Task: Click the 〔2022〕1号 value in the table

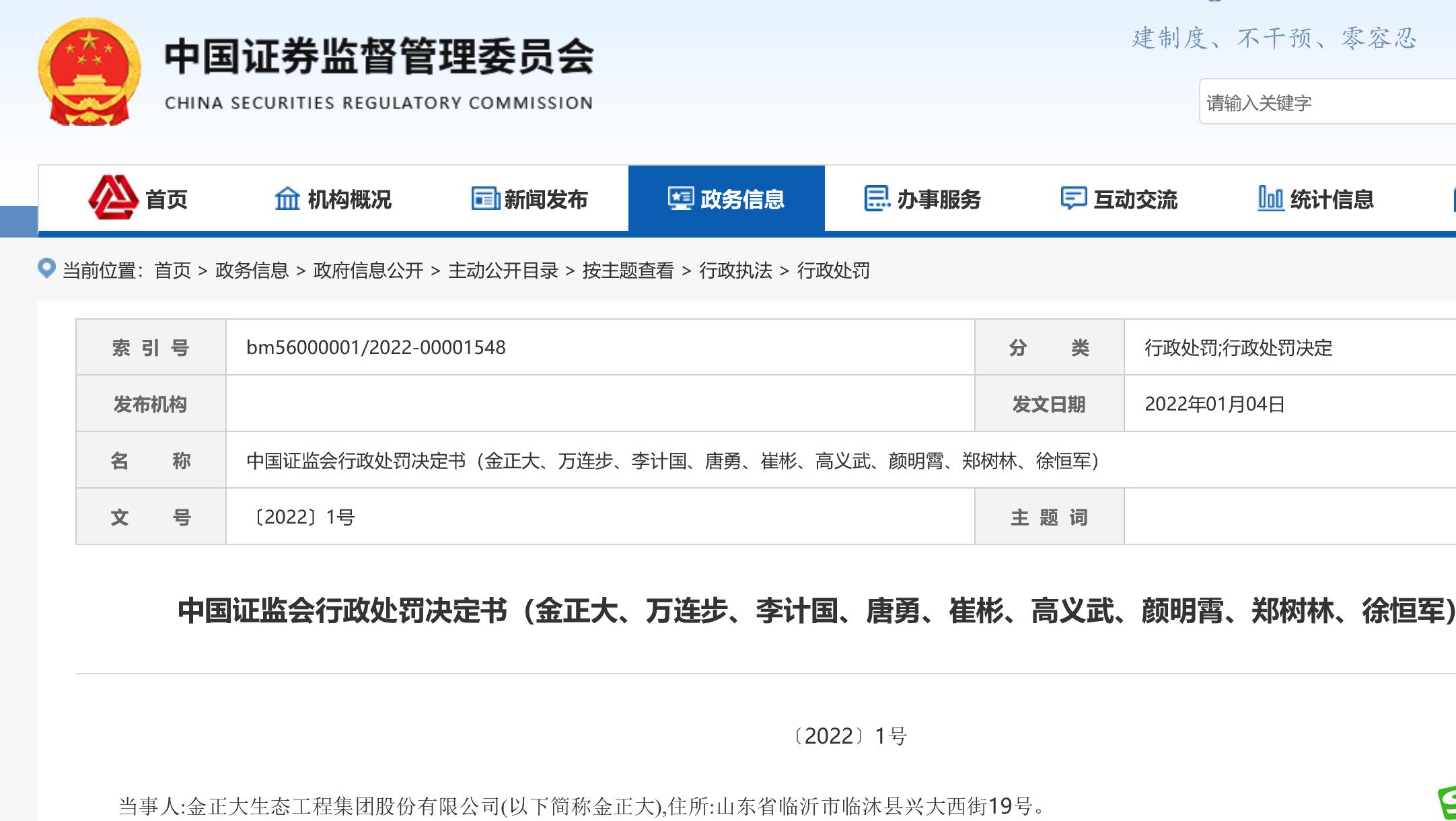Action: click(x=301, y=517)
